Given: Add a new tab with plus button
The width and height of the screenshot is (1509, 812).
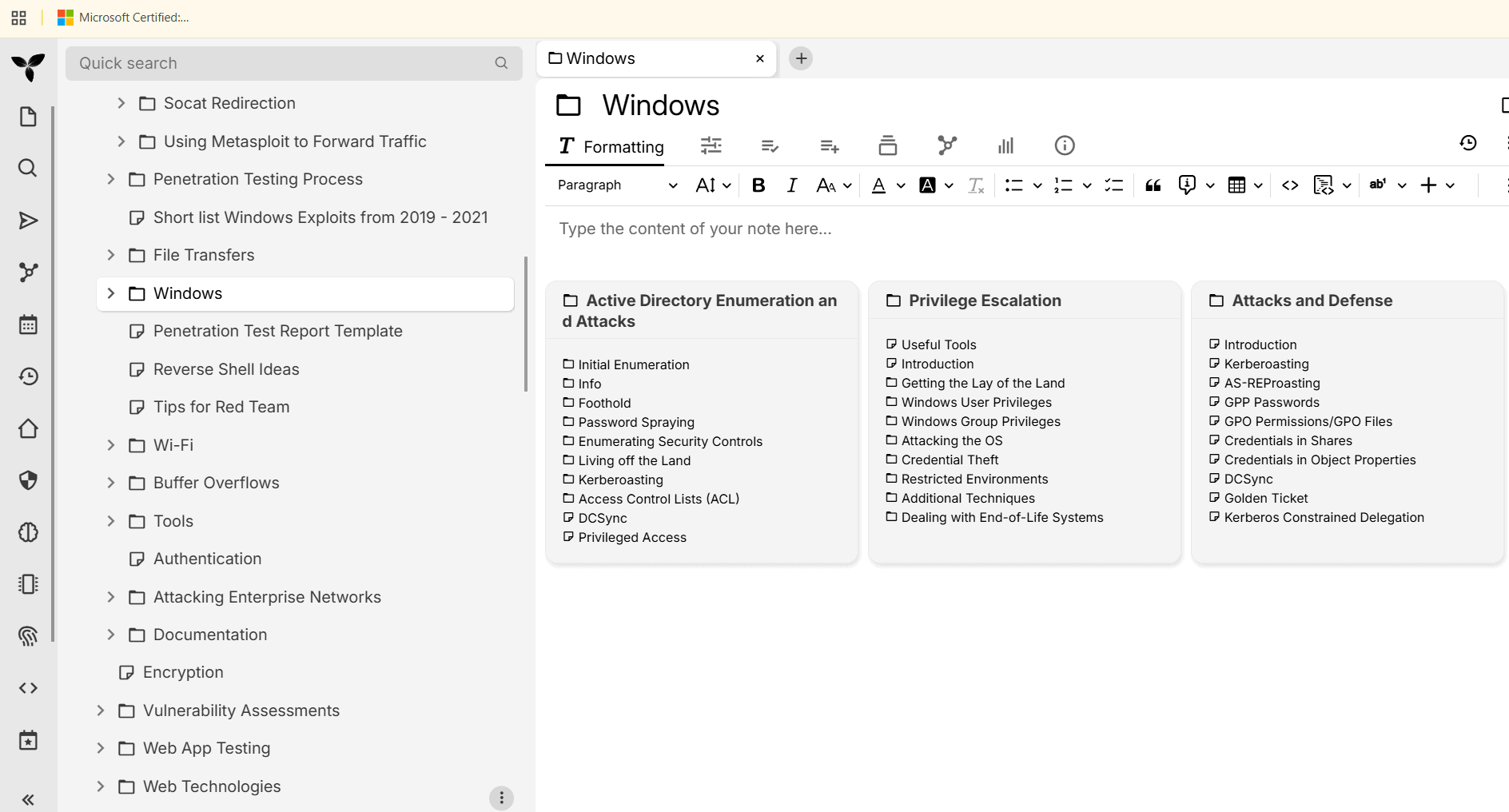Looking at the screenshot, I should pos(801,58).
